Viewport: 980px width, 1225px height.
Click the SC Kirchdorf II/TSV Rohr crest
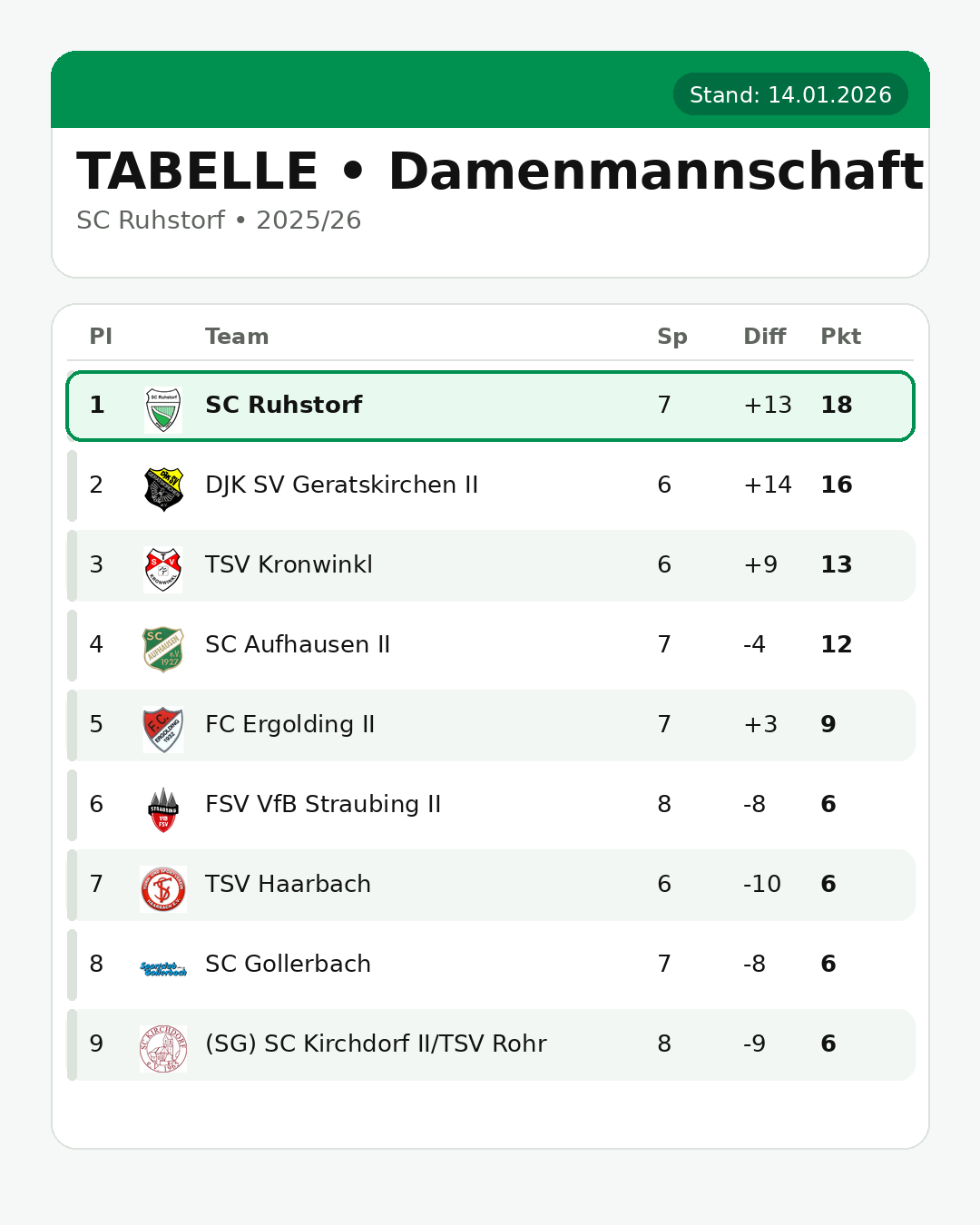tap(163, 1048)
